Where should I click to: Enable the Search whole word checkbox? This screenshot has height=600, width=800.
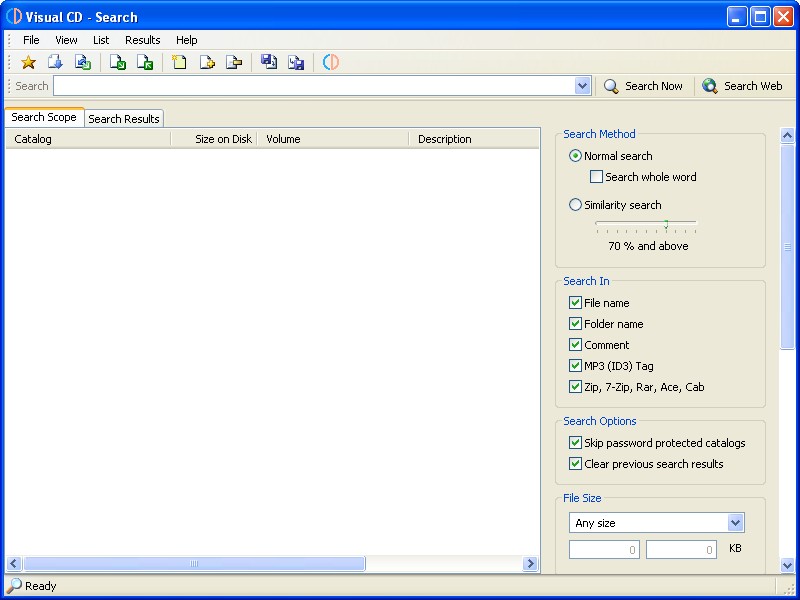(x=596, y=177)
